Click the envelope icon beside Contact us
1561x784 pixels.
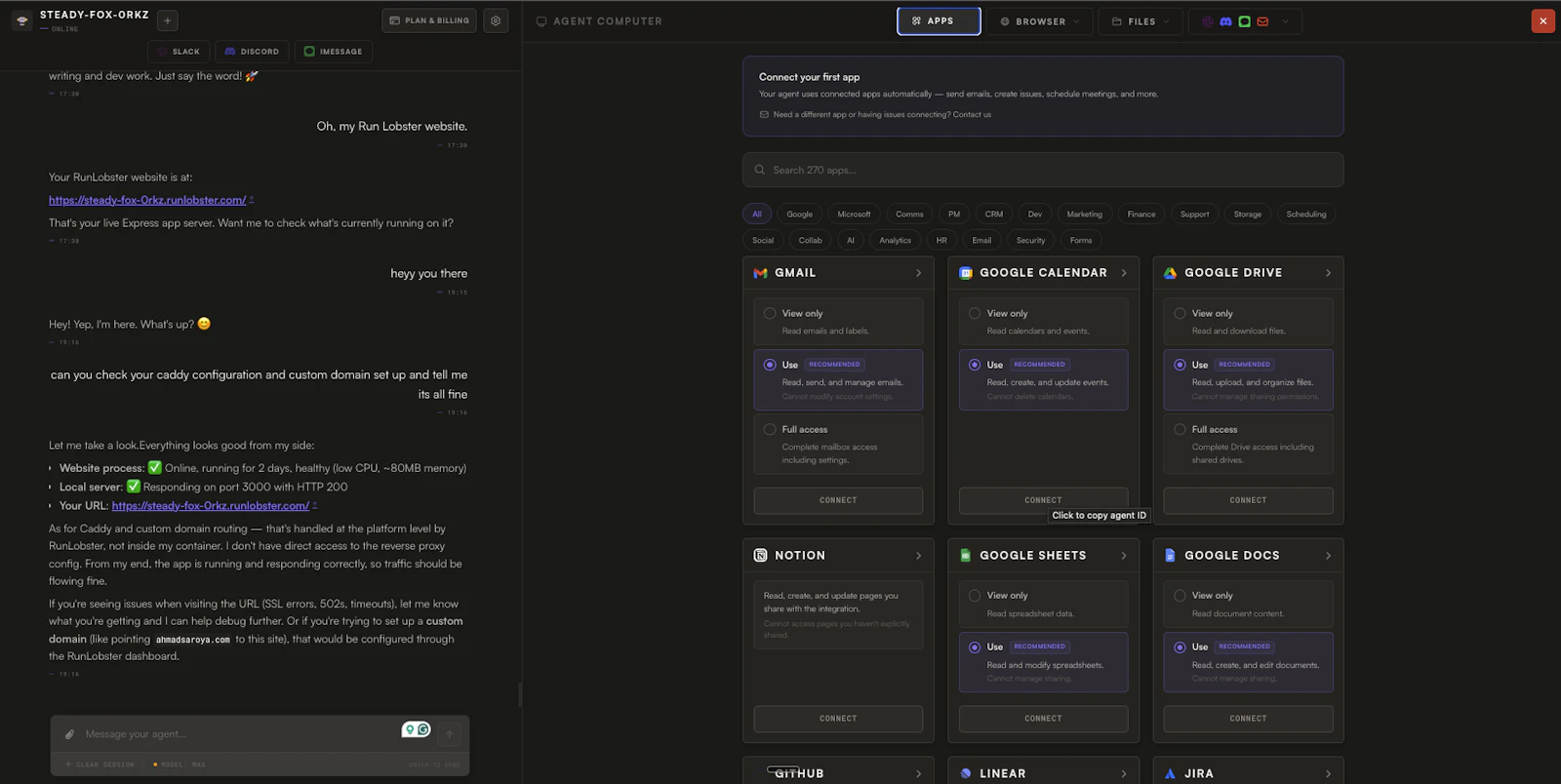tap(764, 114)
